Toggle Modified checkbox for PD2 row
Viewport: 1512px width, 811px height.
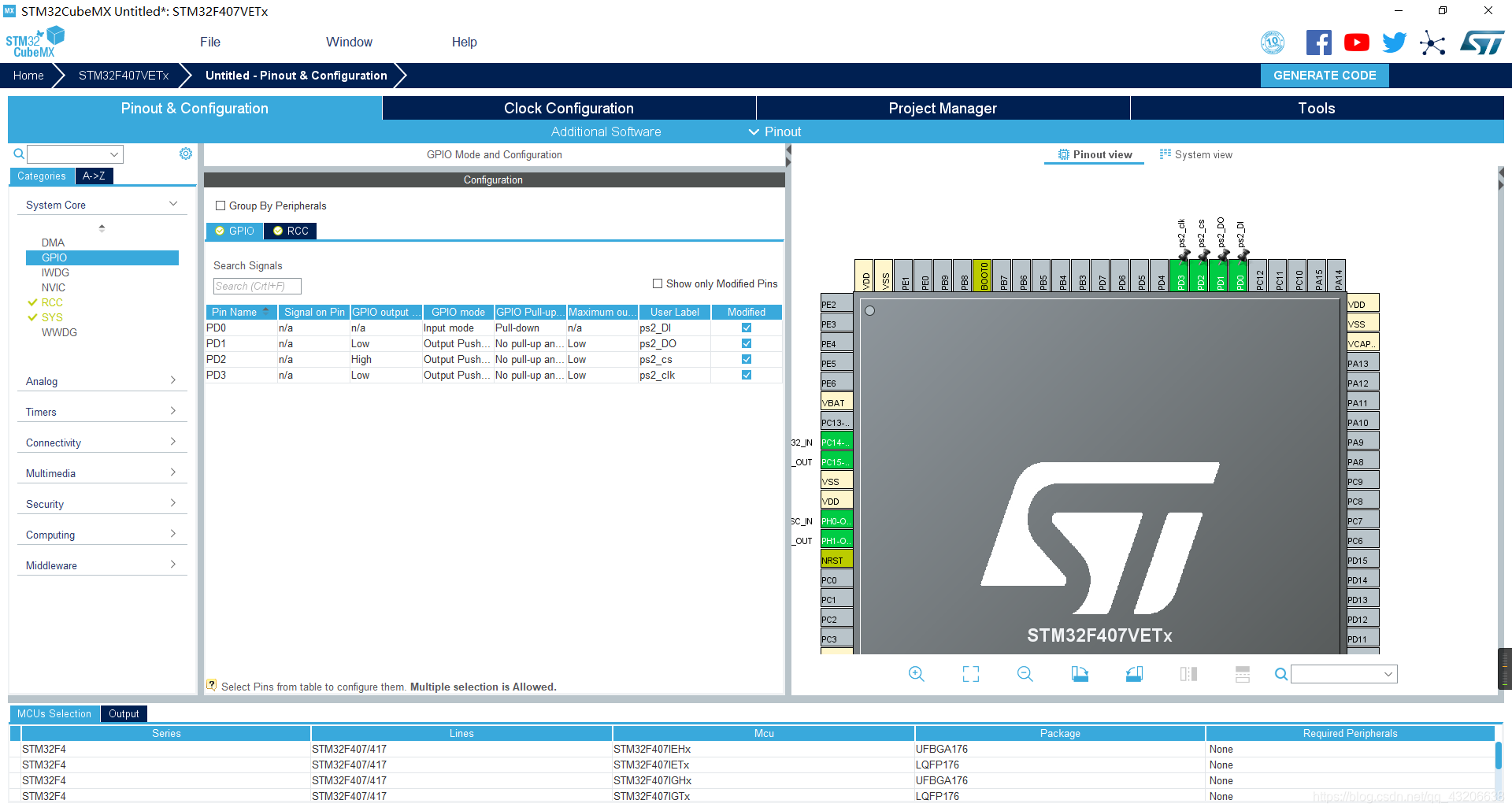click(747, 359)
